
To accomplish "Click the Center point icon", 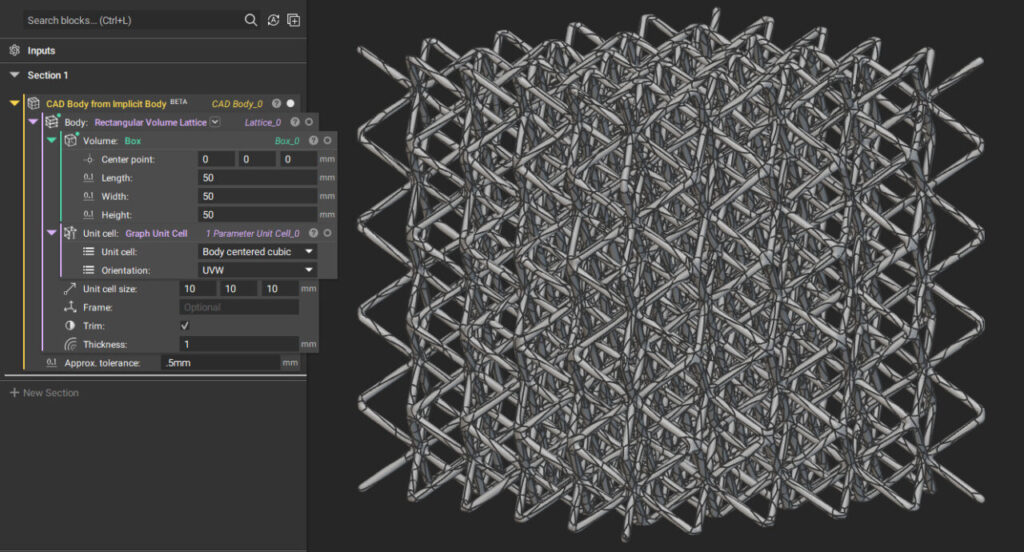I will coord(89,159).
